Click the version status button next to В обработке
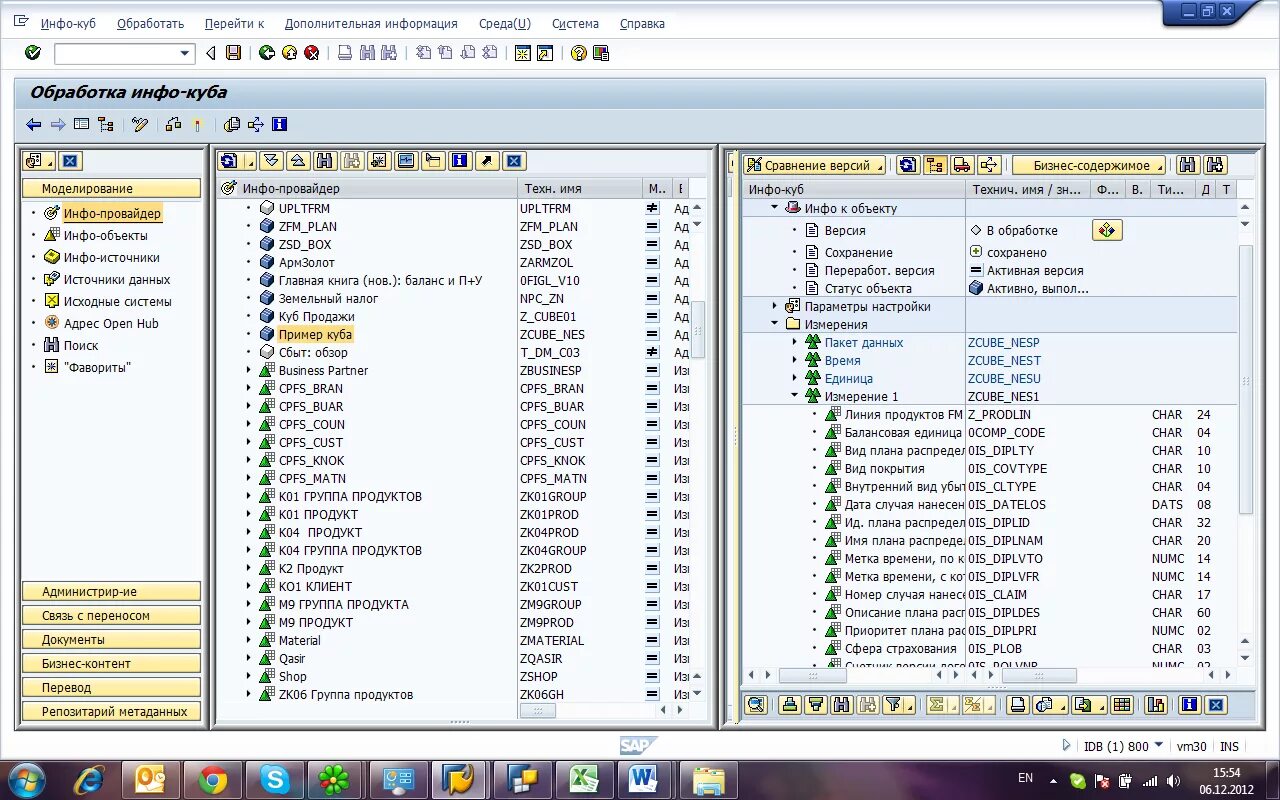Viewport: 1280px width, 800px height. 1106,230
